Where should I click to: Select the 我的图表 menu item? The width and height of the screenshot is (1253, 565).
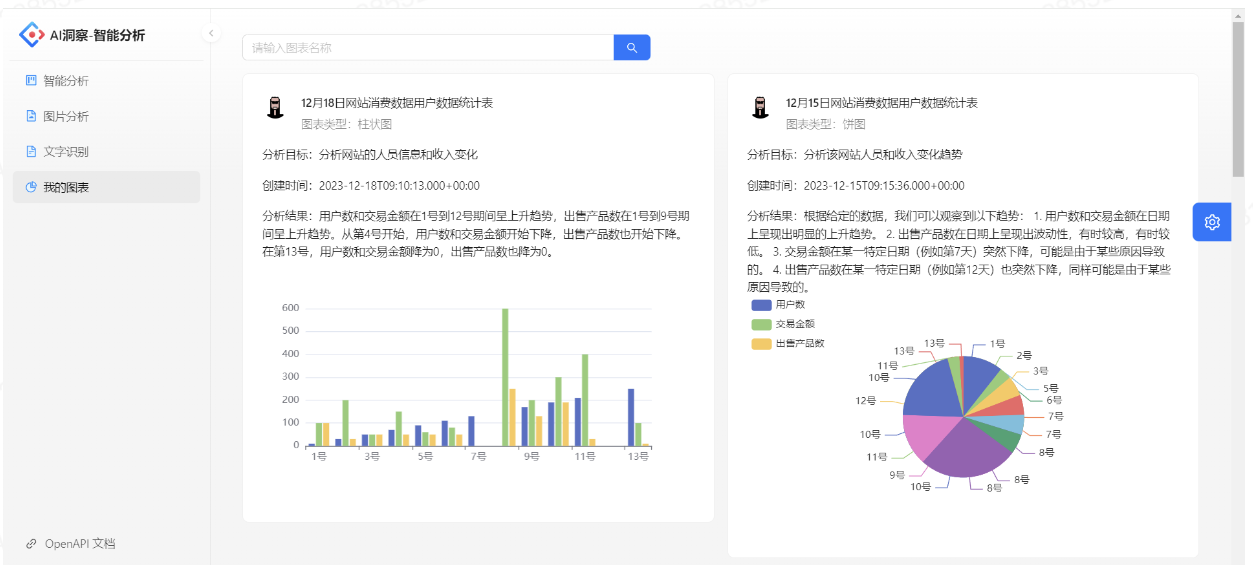pos(106,187)
